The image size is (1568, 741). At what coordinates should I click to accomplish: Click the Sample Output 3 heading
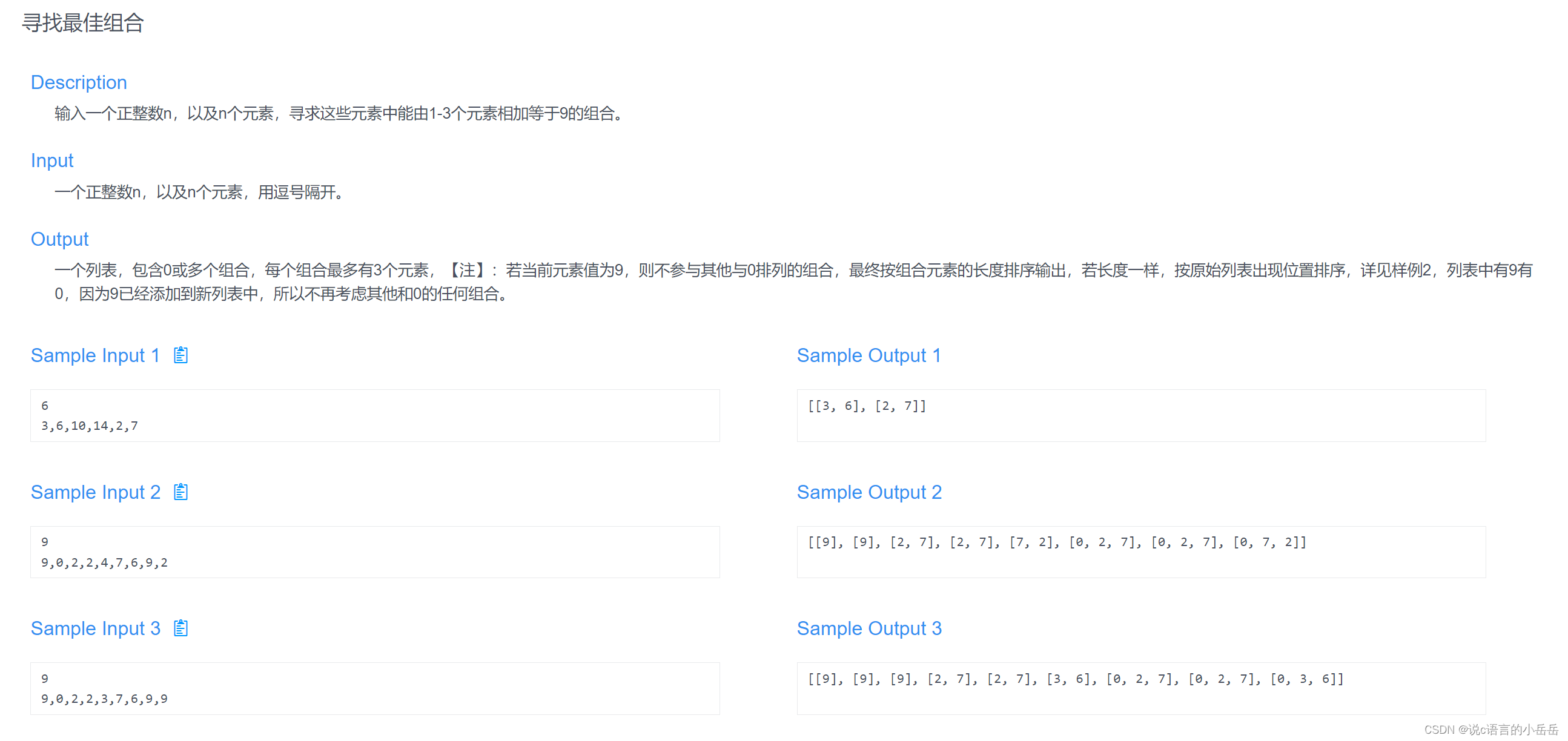tap(870, 628)
